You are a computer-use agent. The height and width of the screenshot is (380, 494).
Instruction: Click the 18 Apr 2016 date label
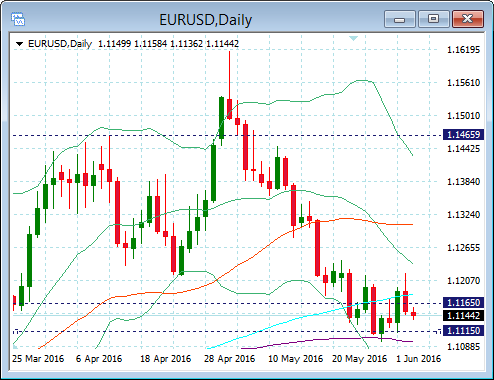pyautogui.click(x=165, y=359)
